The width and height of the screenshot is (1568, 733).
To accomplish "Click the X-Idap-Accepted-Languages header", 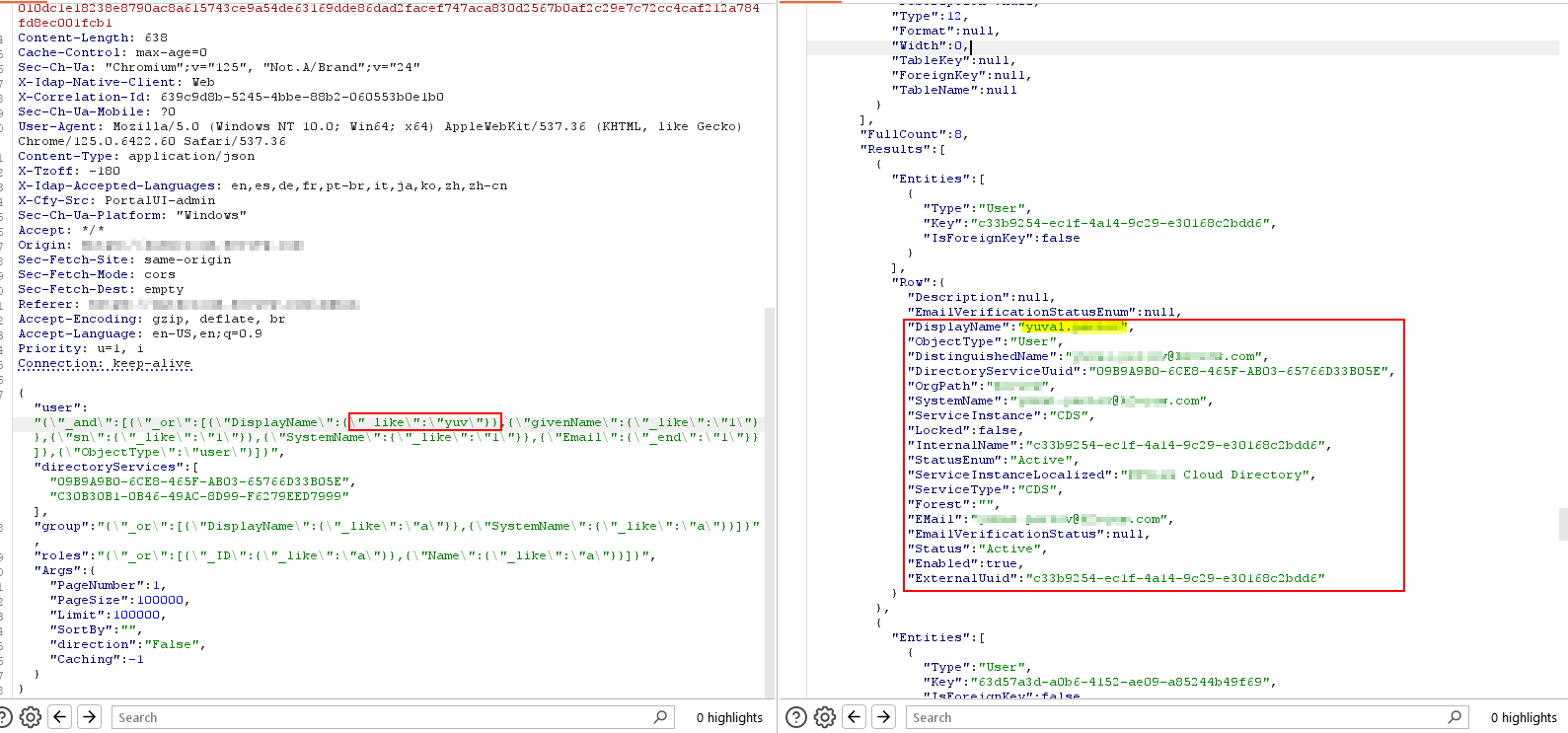I will coord(262,185).
